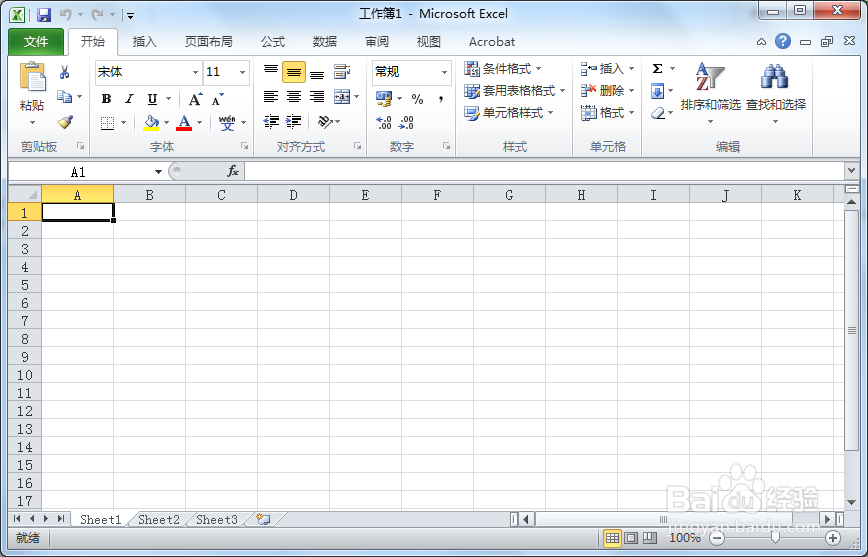The image size is (868, 557).
Task: Open the 文件 File tab
Action: click(x=36, y=42)
